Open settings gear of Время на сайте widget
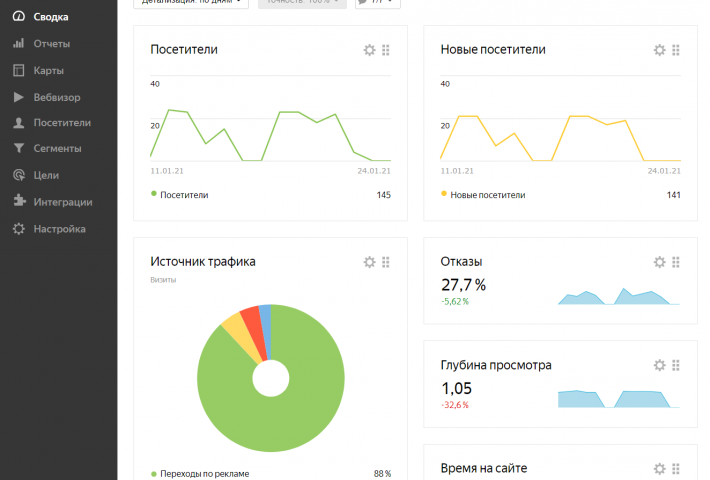710x480 pixels. (x=660, y=469)
